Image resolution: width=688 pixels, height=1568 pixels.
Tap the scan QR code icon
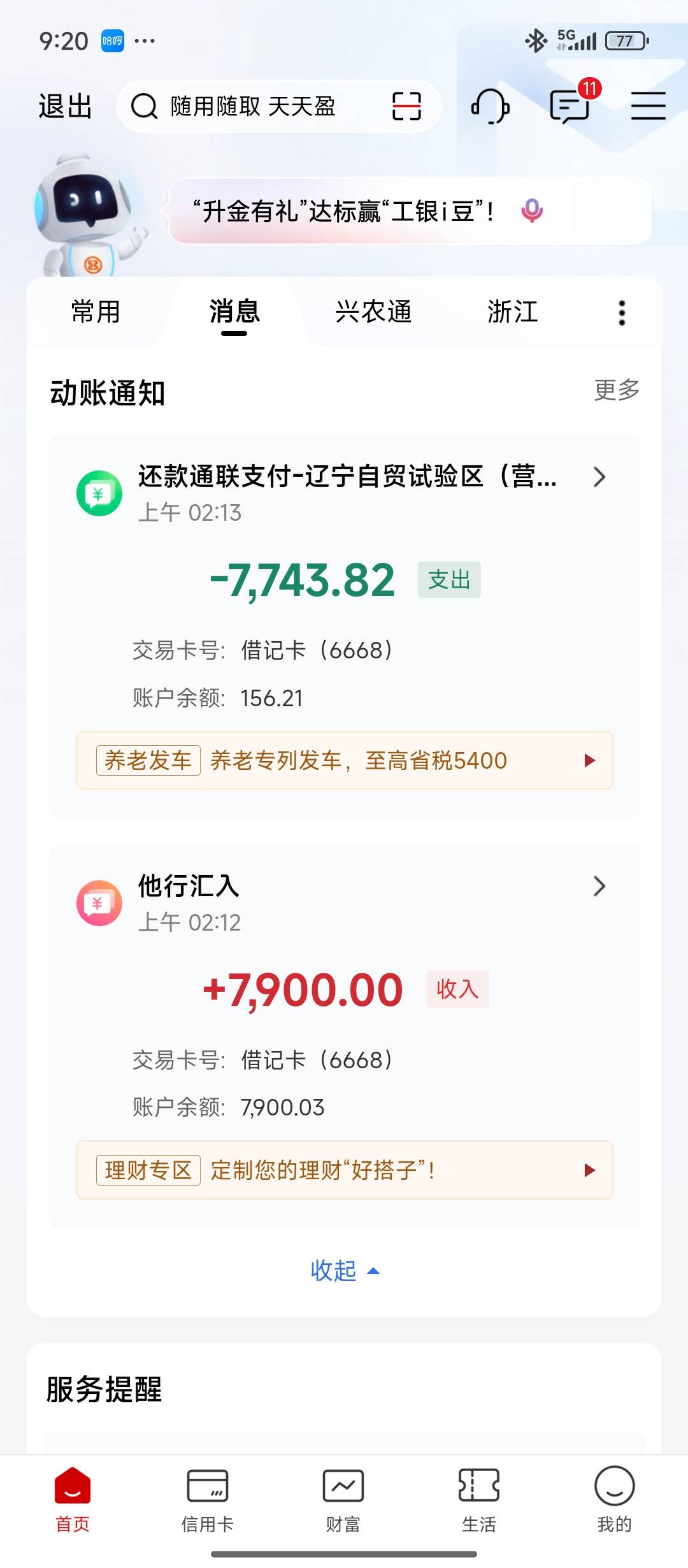[x=406, y=106]
